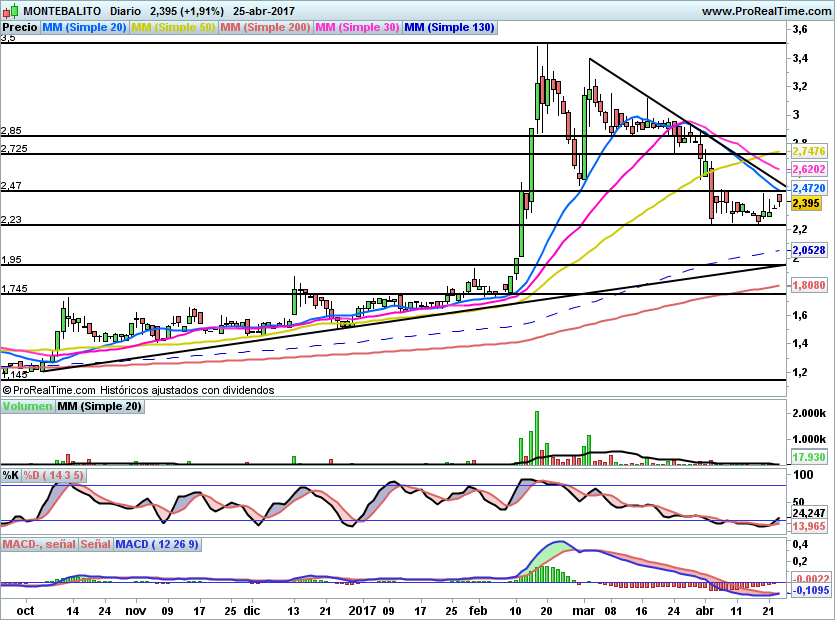Image resolution: width=835 pixels, height=620 pixels.
Task: Open the www.ProRealTime.com link
Action: [x=766, y=10]
